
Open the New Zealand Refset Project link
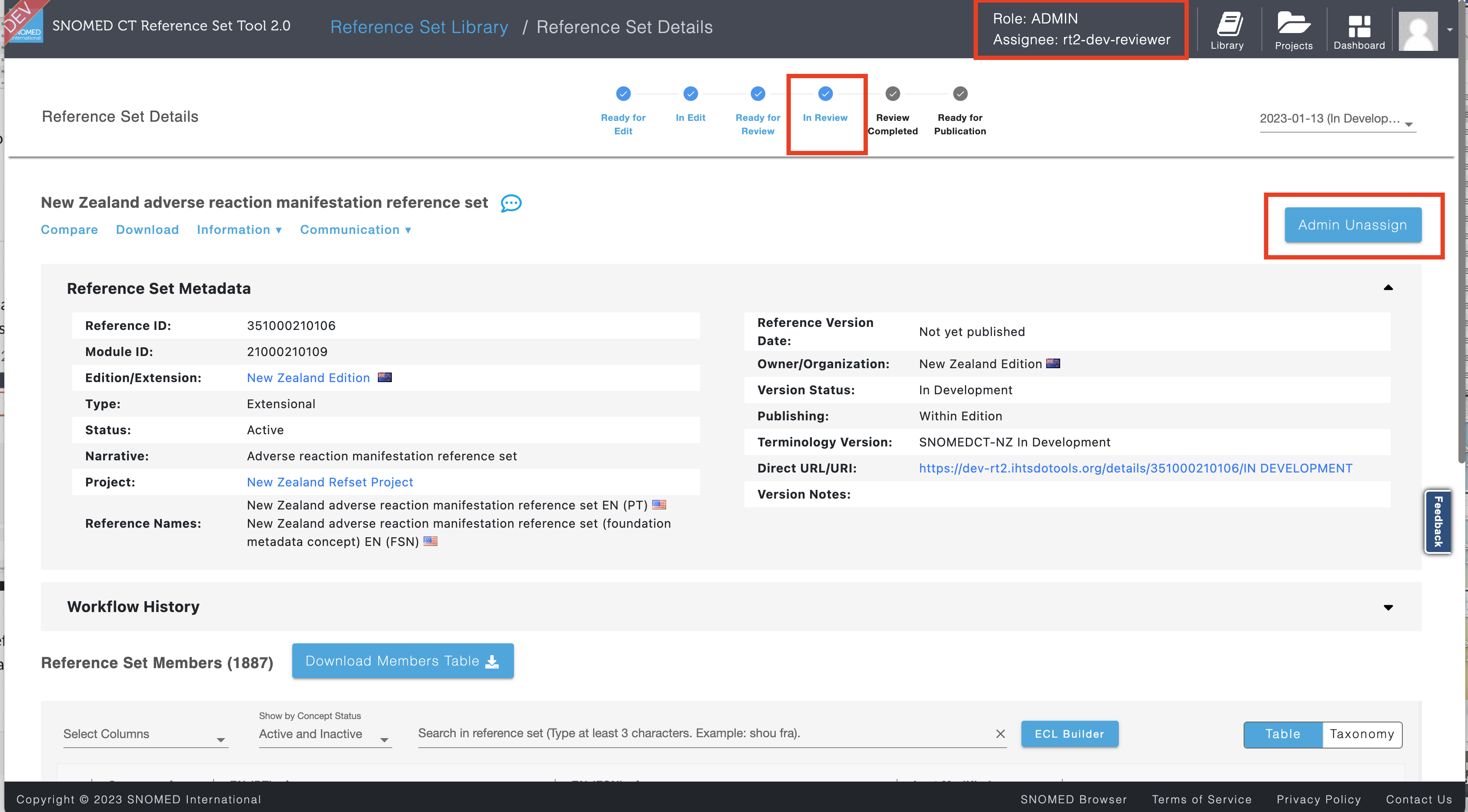(x=330, y=482)
